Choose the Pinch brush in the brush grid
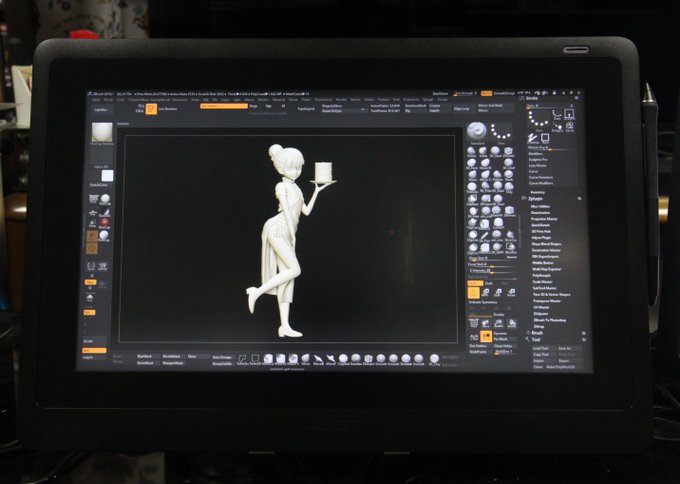The width and height of the screenshot is (680, 484). tap(509, 174)
